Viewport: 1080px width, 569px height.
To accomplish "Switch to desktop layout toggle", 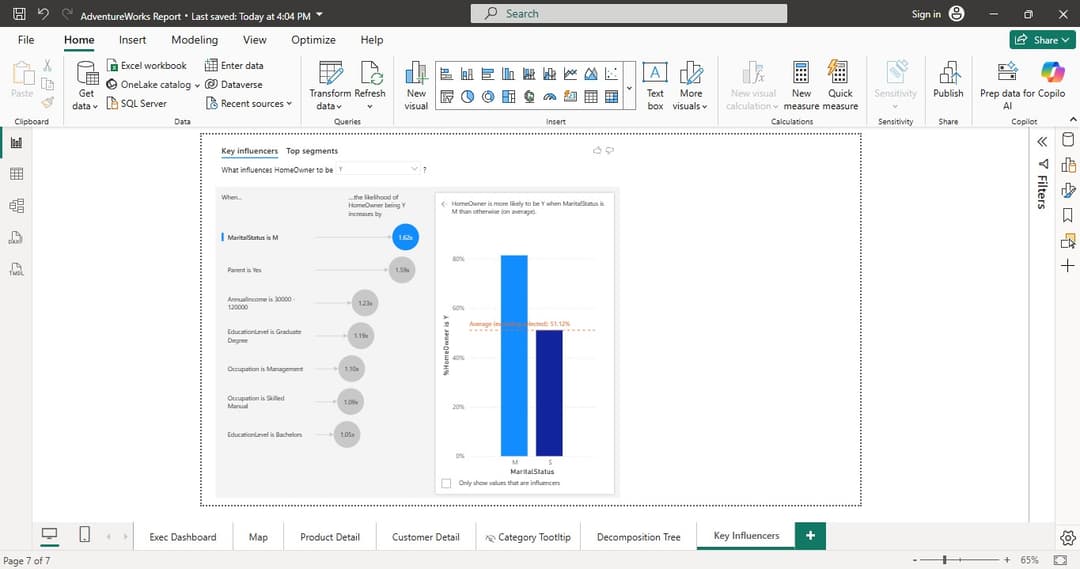I will click(x=49, y=536).
